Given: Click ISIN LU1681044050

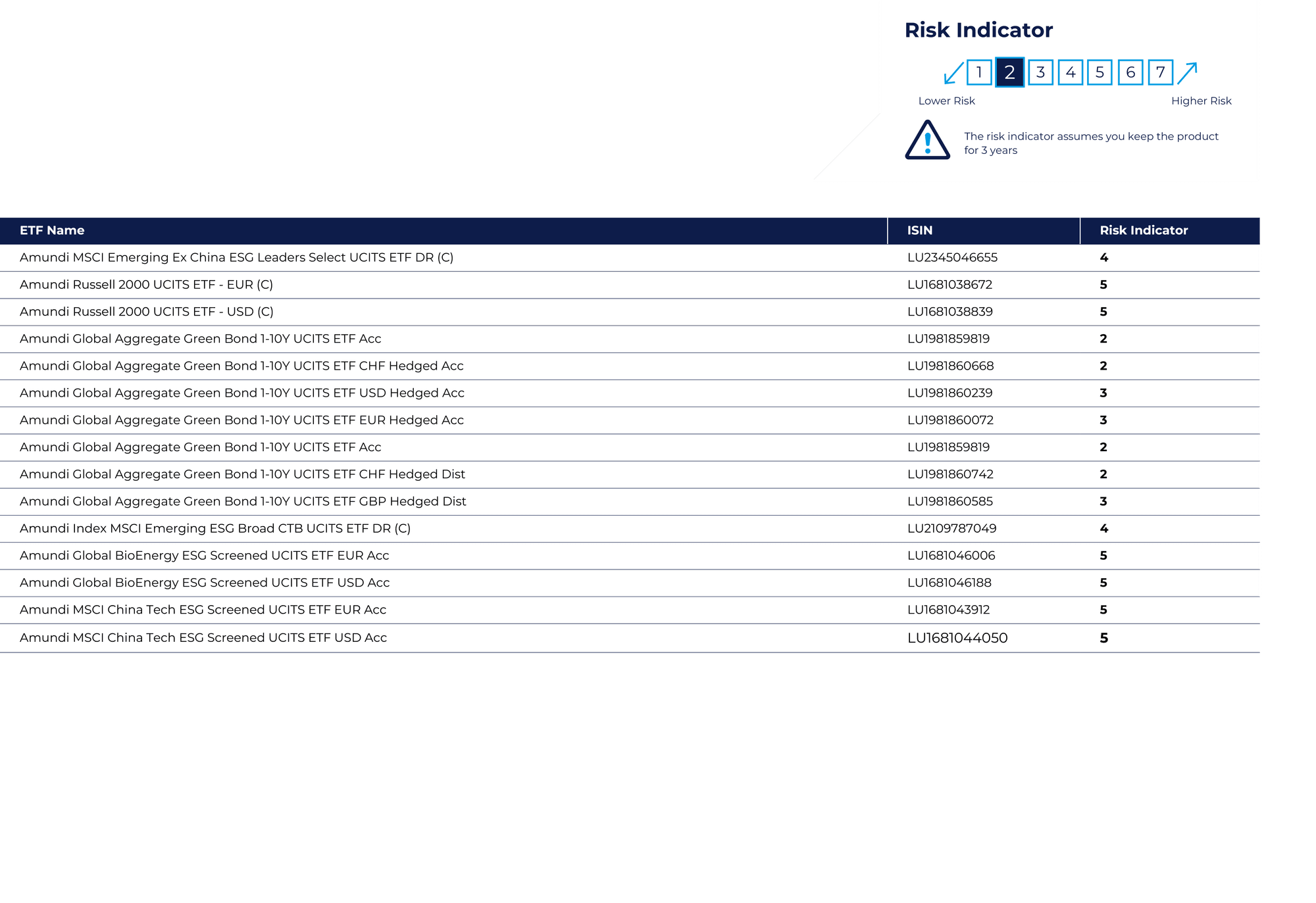Looking at the screenshot, I should tap(957, 638).
